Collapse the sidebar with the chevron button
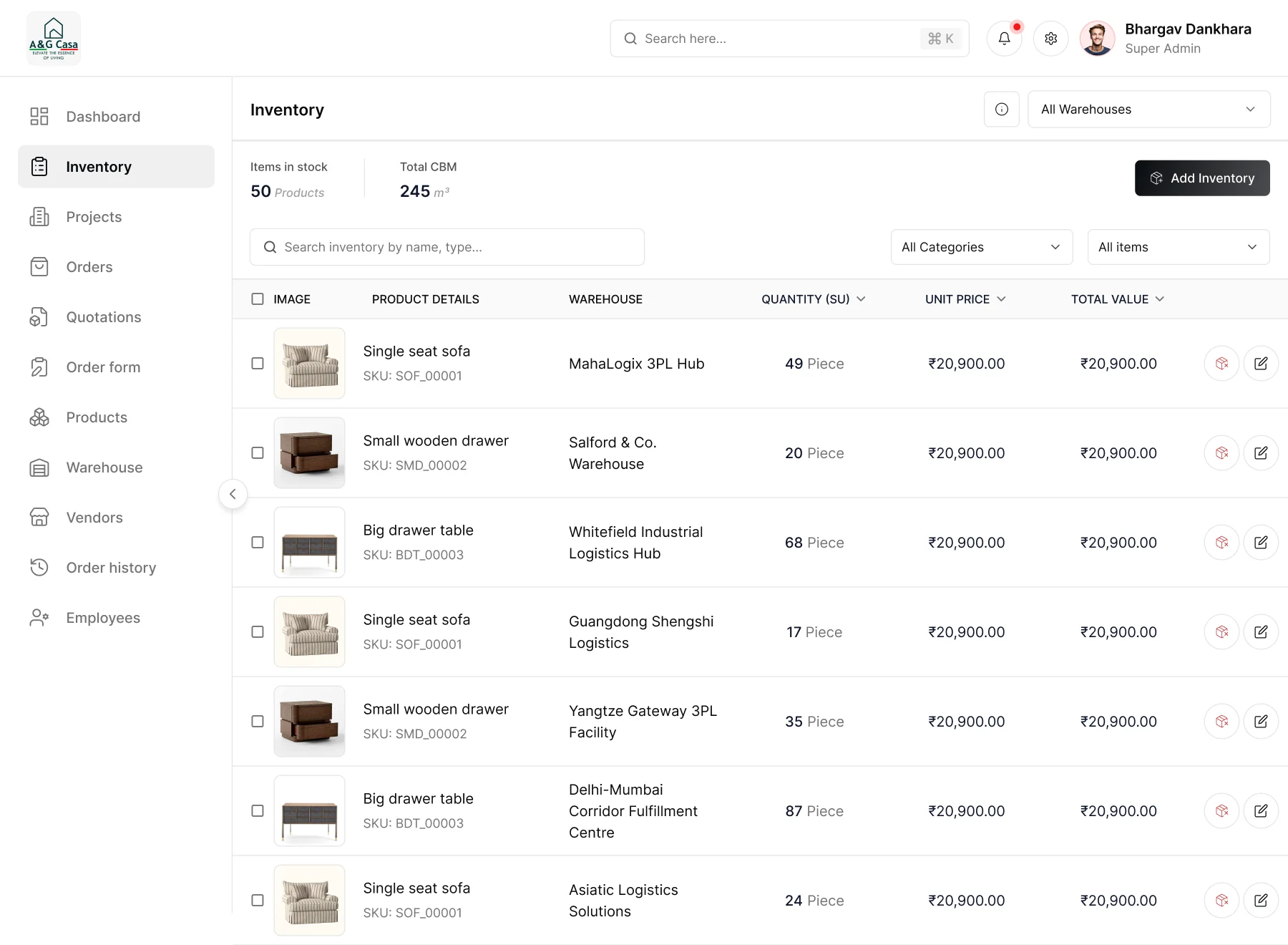Image resolution: width=1288 pixels, height=945 pixels. pyautogui.click(x=233, y=494)
